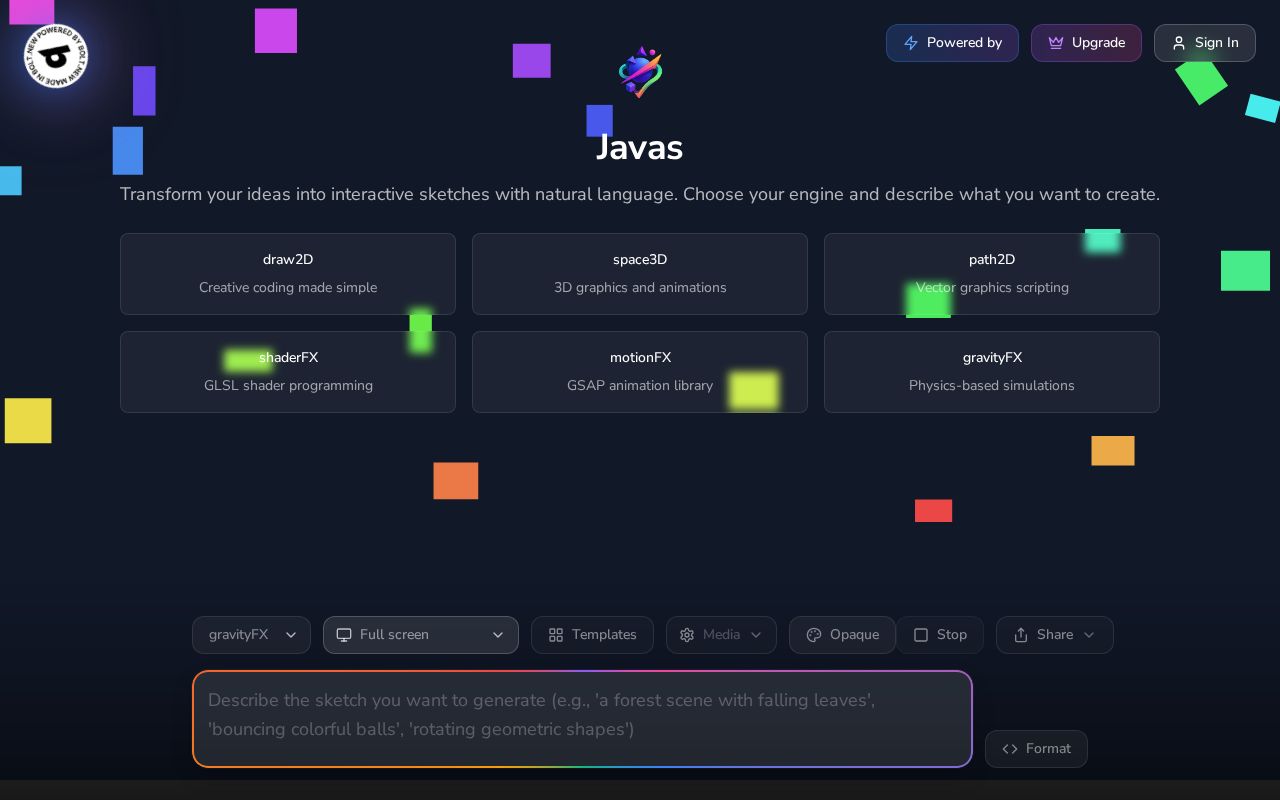Click palette icon beside Opaque
The width and height of the screenshot is (1280, 800).
pyautogui.click(x=814, y=635)
